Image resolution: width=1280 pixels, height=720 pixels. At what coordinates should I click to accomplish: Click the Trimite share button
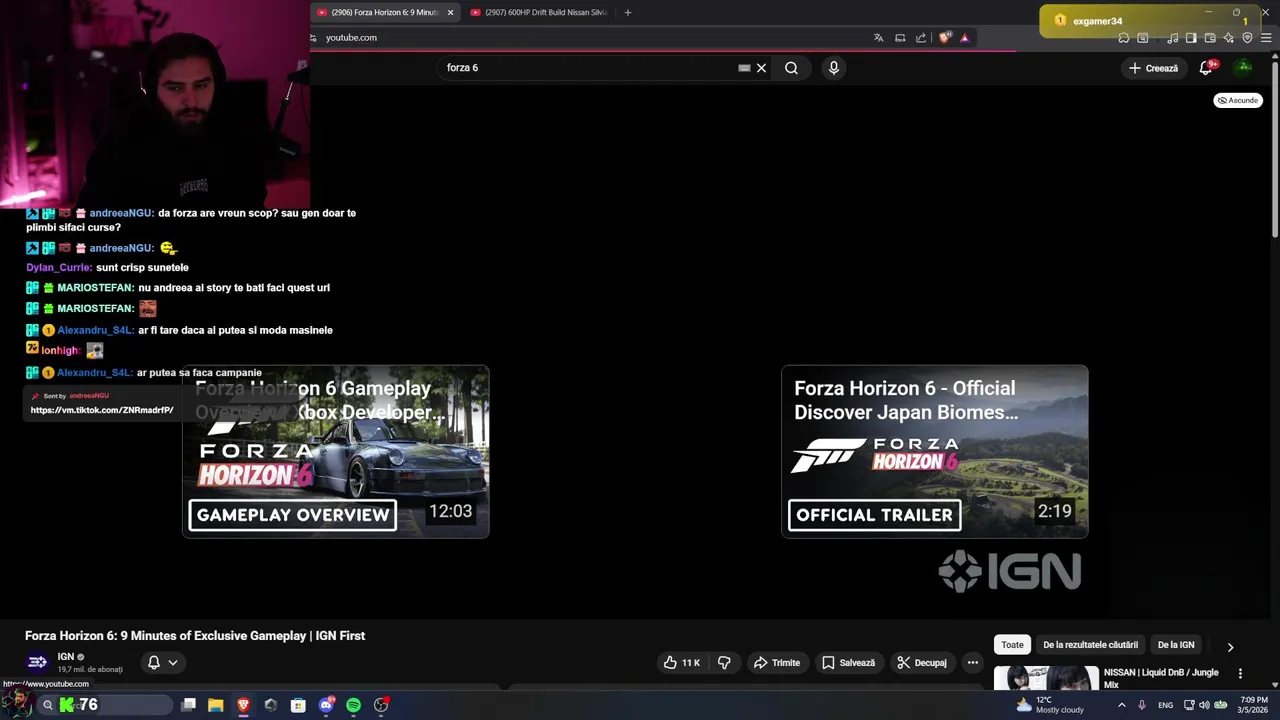pos(776,662)
